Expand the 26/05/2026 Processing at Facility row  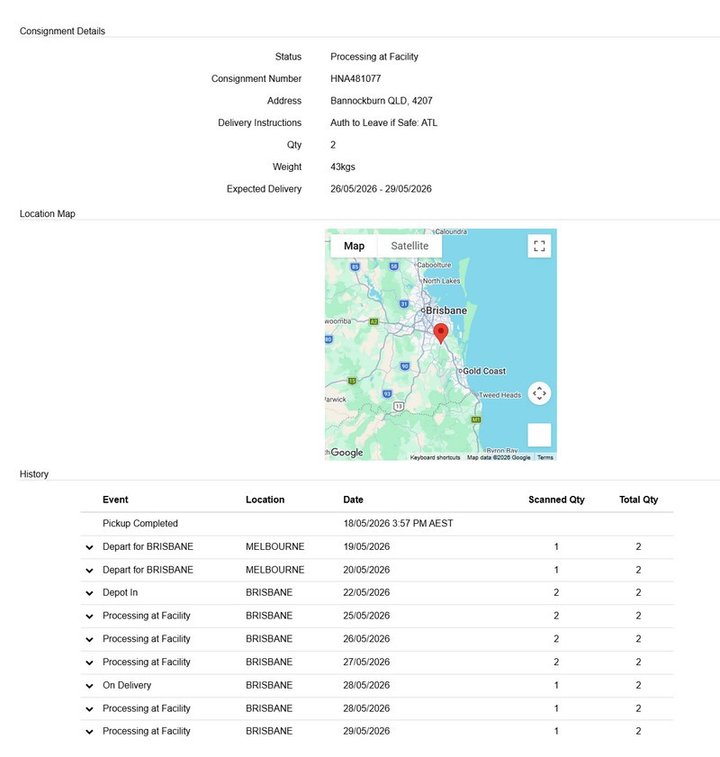click(89, 639)
